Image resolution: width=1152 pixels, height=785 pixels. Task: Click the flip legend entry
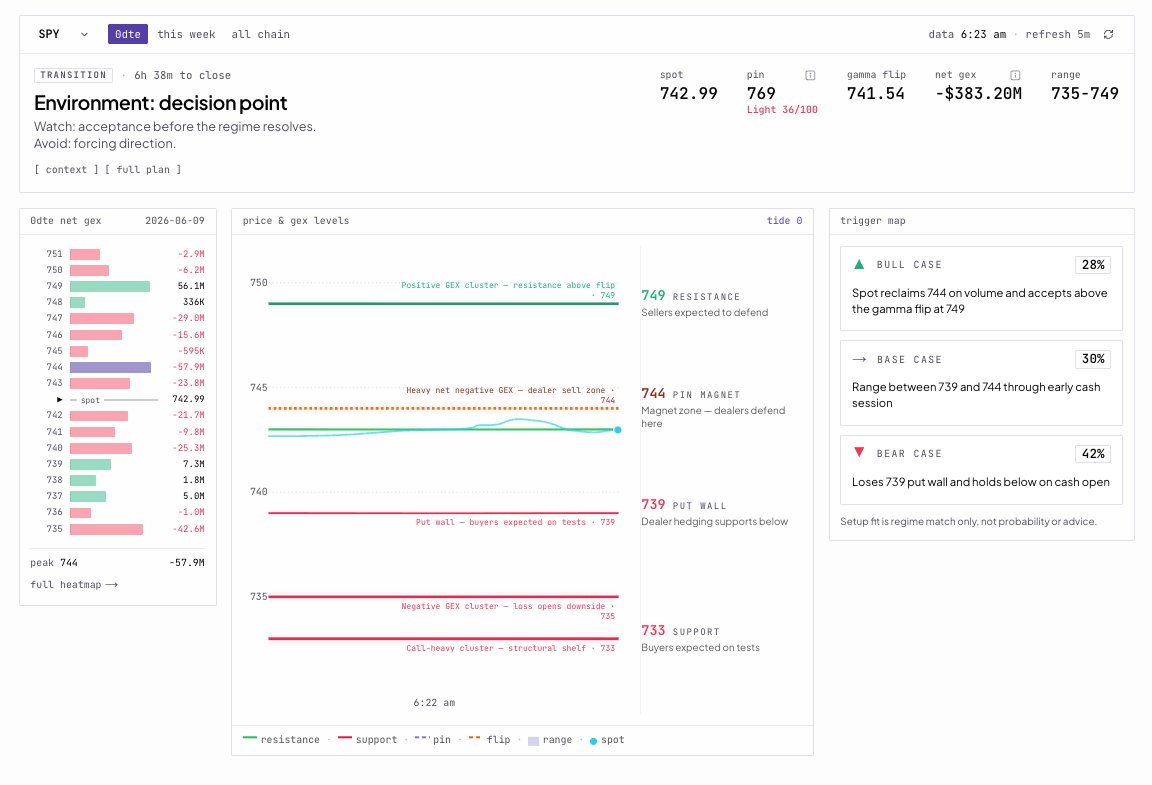(x=489, y=739)
